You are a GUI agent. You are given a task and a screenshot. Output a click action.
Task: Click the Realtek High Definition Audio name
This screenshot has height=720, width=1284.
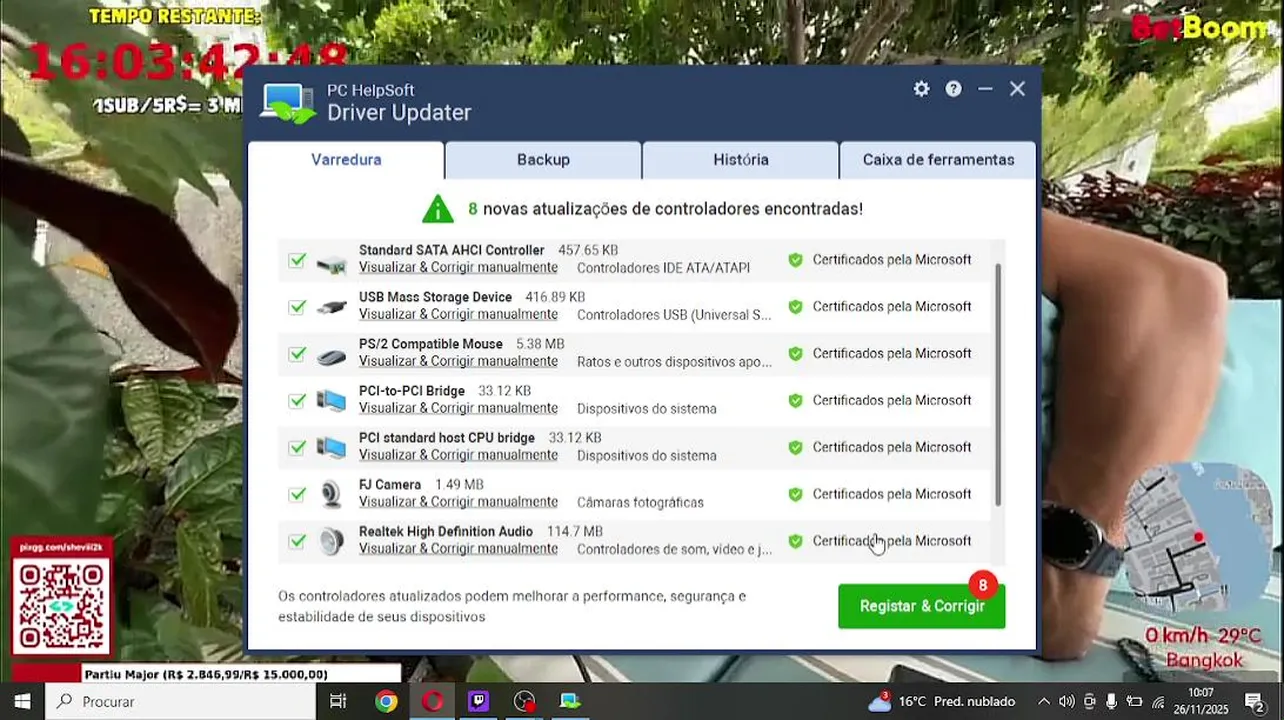click(x=446, y=532)
